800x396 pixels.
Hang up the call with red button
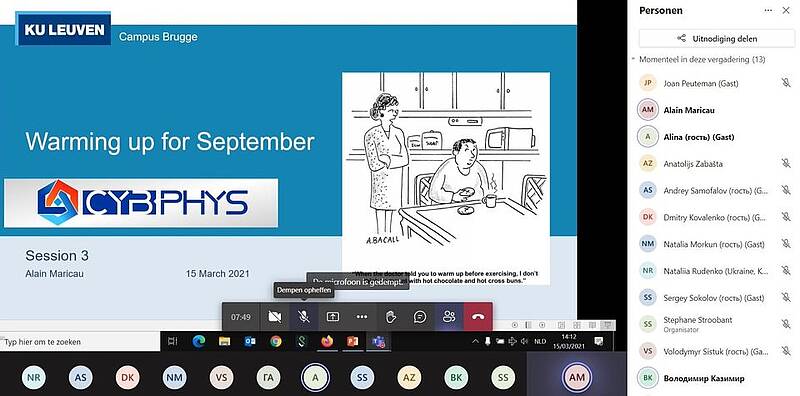point(478,317)
